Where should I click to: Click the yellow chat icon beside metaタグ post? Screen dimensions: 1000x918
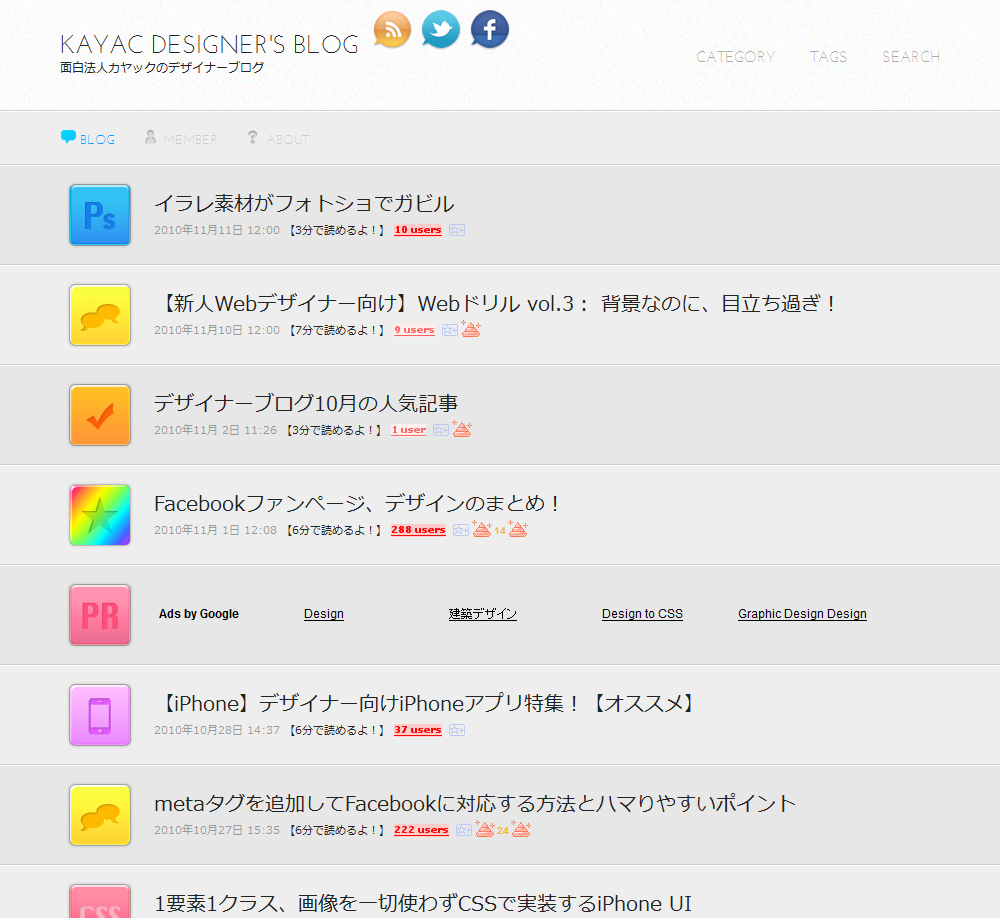click(100, 815)
